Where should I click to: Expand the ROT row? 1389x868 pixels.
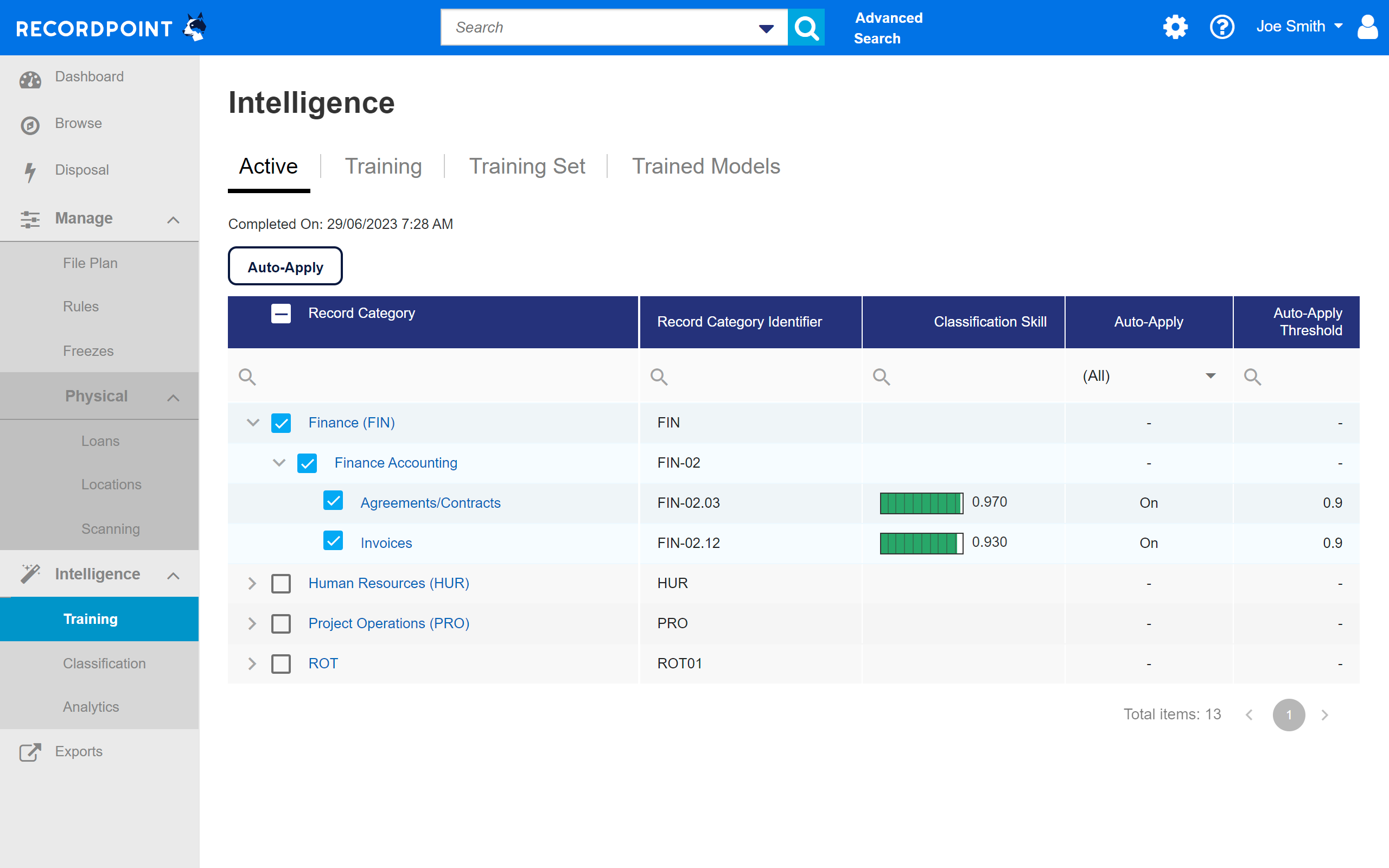pyautogui.click(x=252, y=664)
